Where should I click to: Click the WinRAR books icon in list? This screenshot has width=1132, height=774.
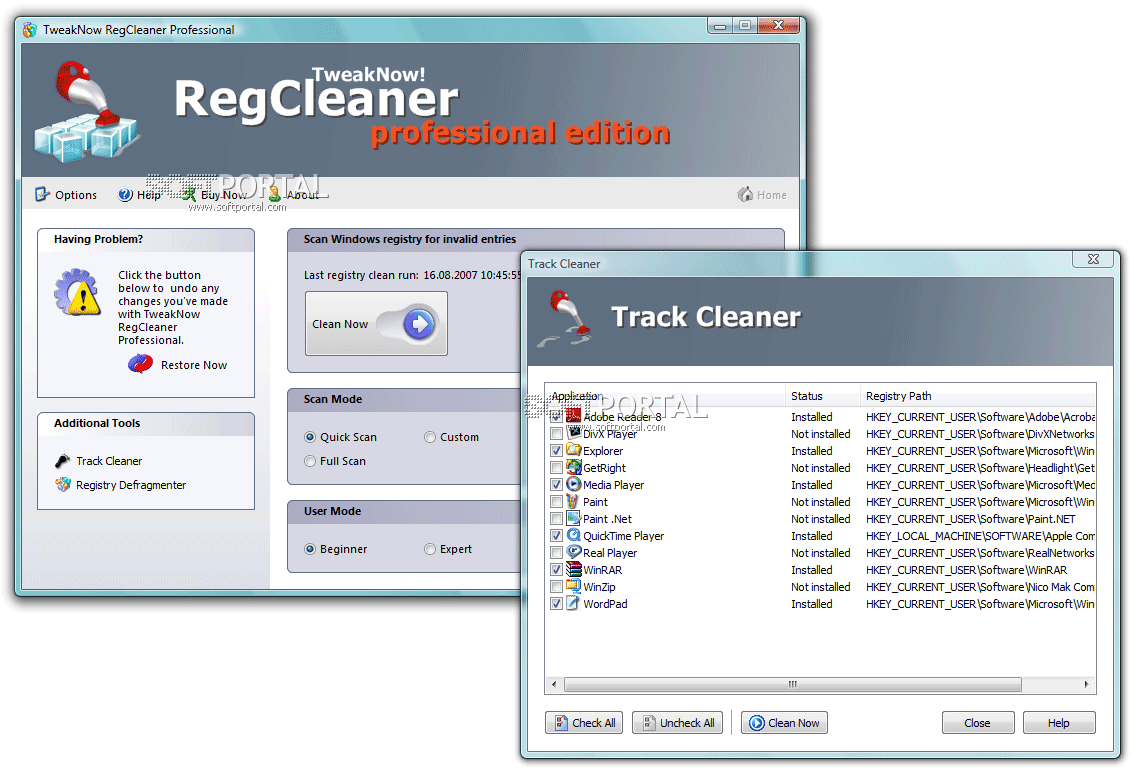tap(573, 569)
